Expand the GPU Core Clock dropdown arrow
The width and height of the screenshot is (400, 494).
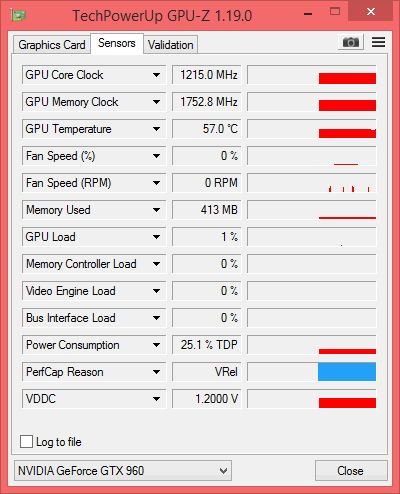tap(156, 75)
